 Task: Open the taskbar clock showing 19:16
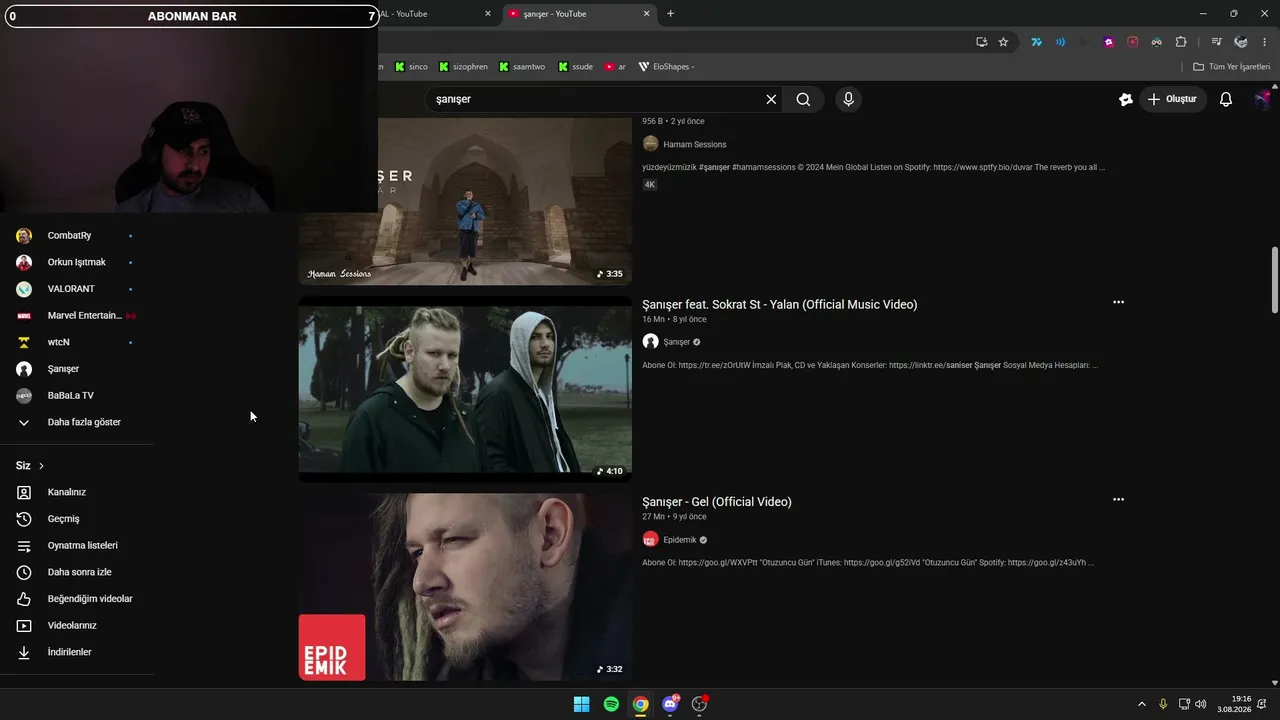click(x=1234, y=704)
